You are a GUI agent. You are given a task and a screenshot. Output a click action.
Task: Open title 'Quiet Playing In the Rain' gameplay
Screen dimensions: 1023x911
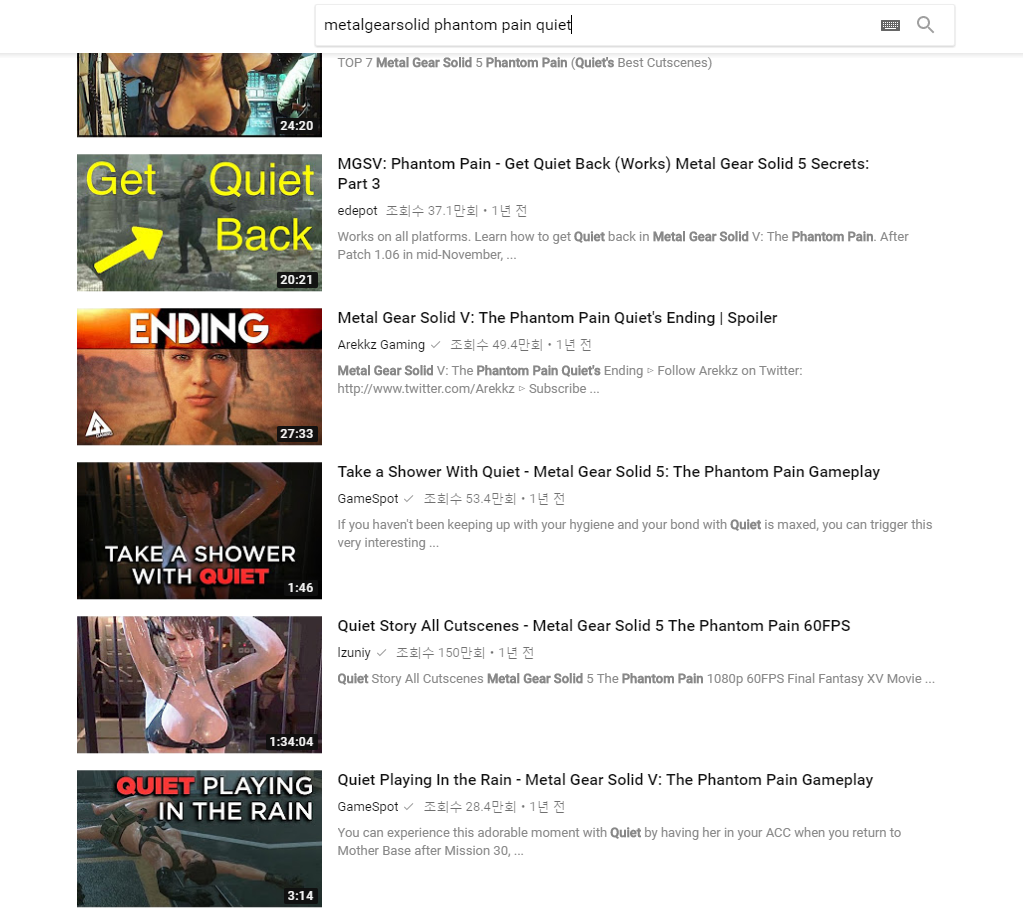click(x=605, y=780)
